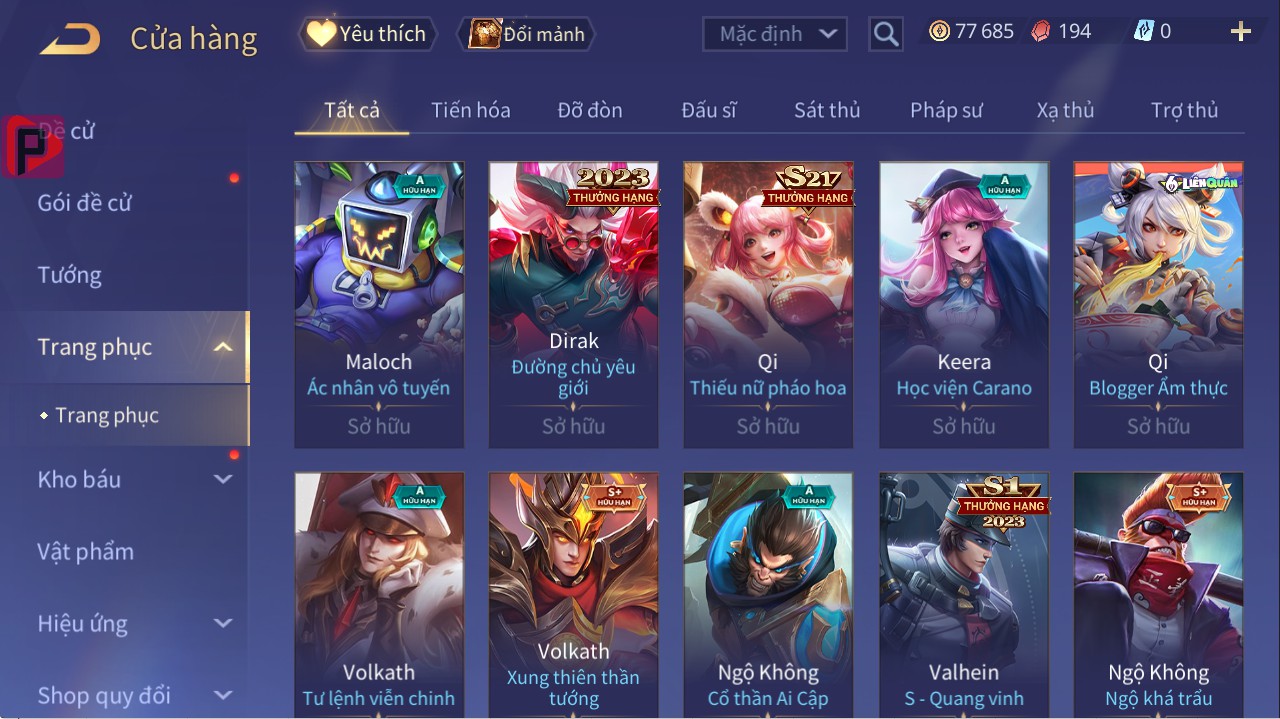The image size is (1280, 719).
Task: Select Maloch Ác nhân vô tuyến skin
Action: point(379,304)
